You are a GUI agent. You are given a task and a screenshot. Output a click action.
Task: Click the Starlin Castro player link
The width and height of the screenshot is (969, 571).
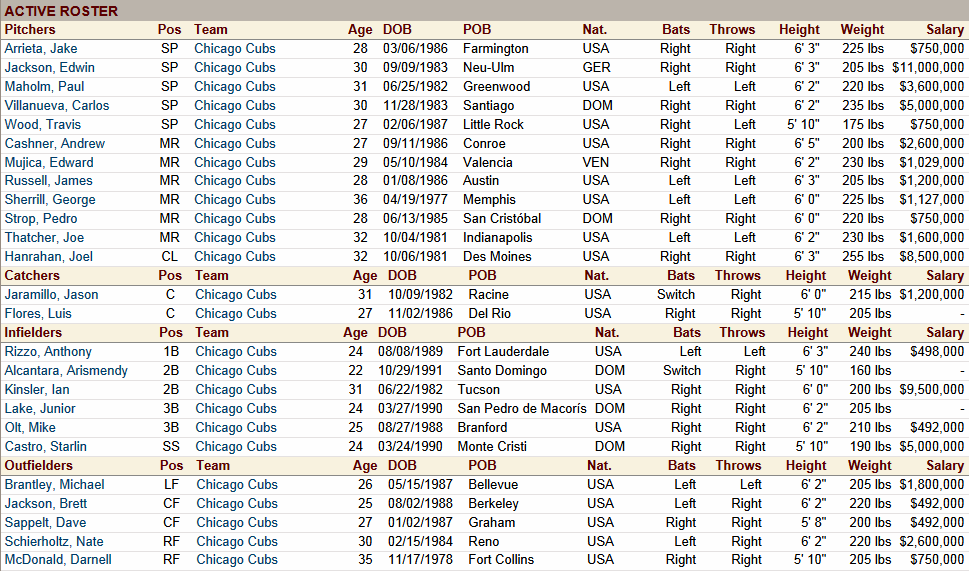(x=46, y=446)
